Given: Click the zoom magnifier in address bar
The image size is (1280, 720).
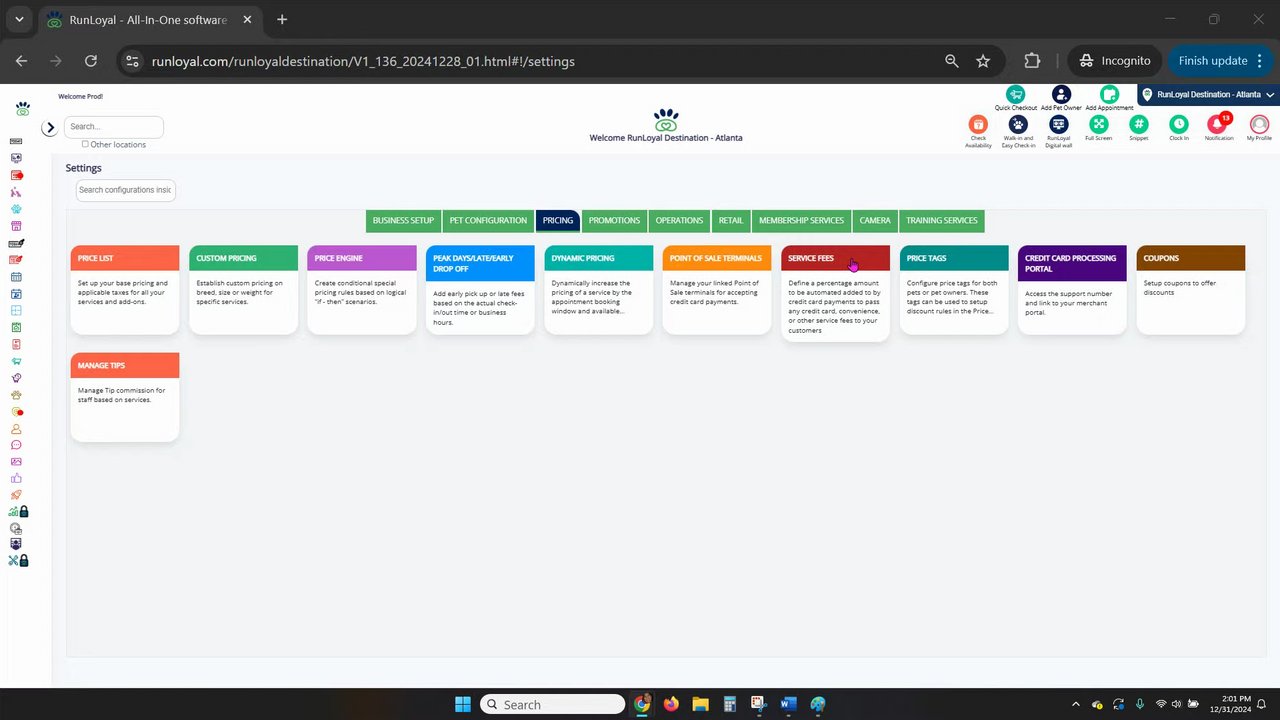Looking at the screenshot, I should pyautogui.click(x=952, y=61).
